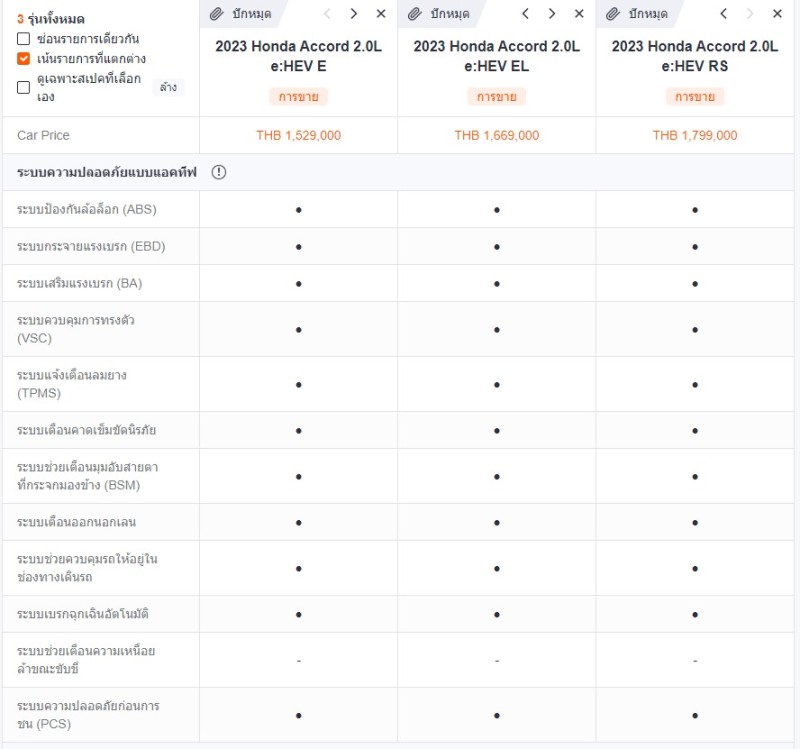Select the ระบบแจ้งเตือนลมยาง (TPMS) row label
The width and height of the screenshot is (800, 749).
pos(72,384)
